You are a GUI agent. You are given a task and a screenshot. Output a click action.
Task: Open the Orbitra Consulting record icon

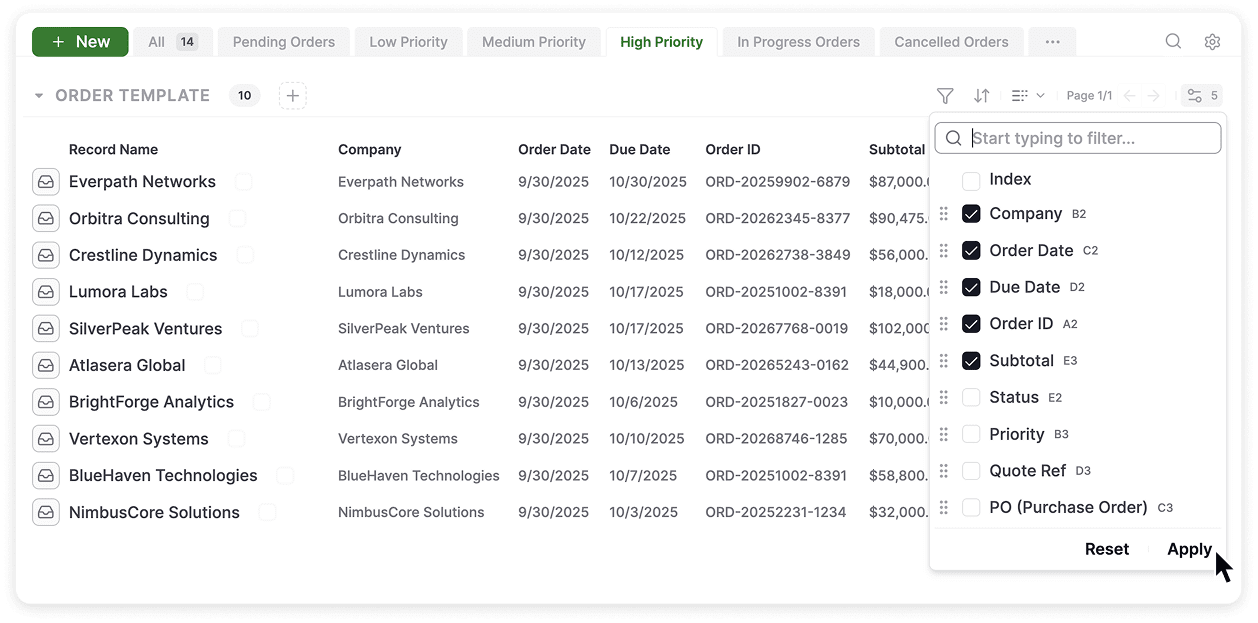45,219
